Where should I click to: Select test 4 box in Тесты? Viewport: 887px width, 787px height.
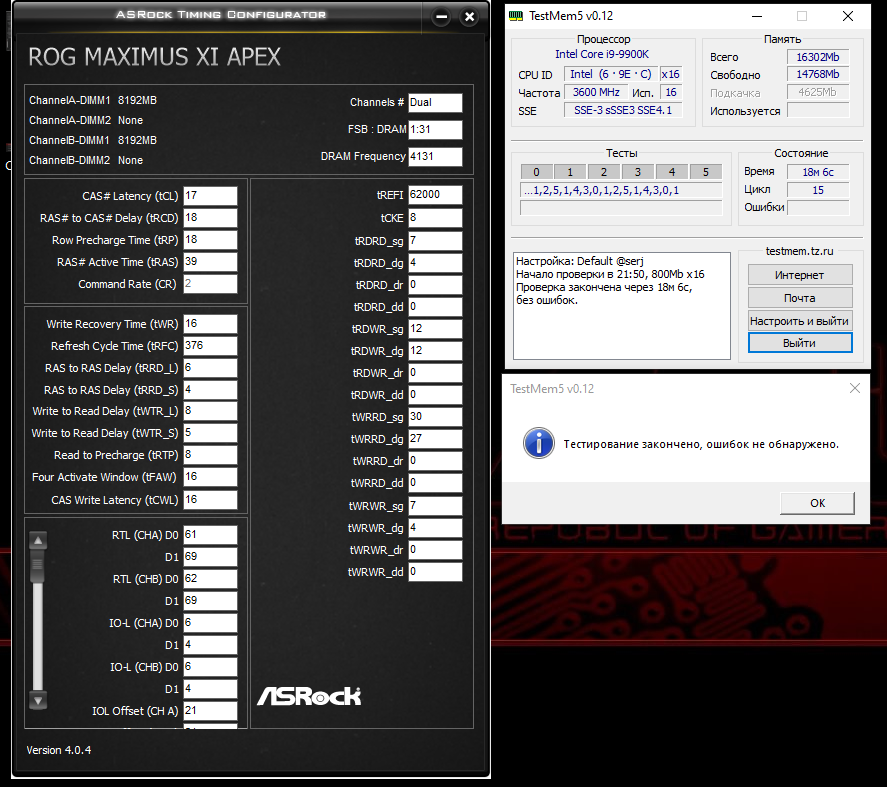671,172
